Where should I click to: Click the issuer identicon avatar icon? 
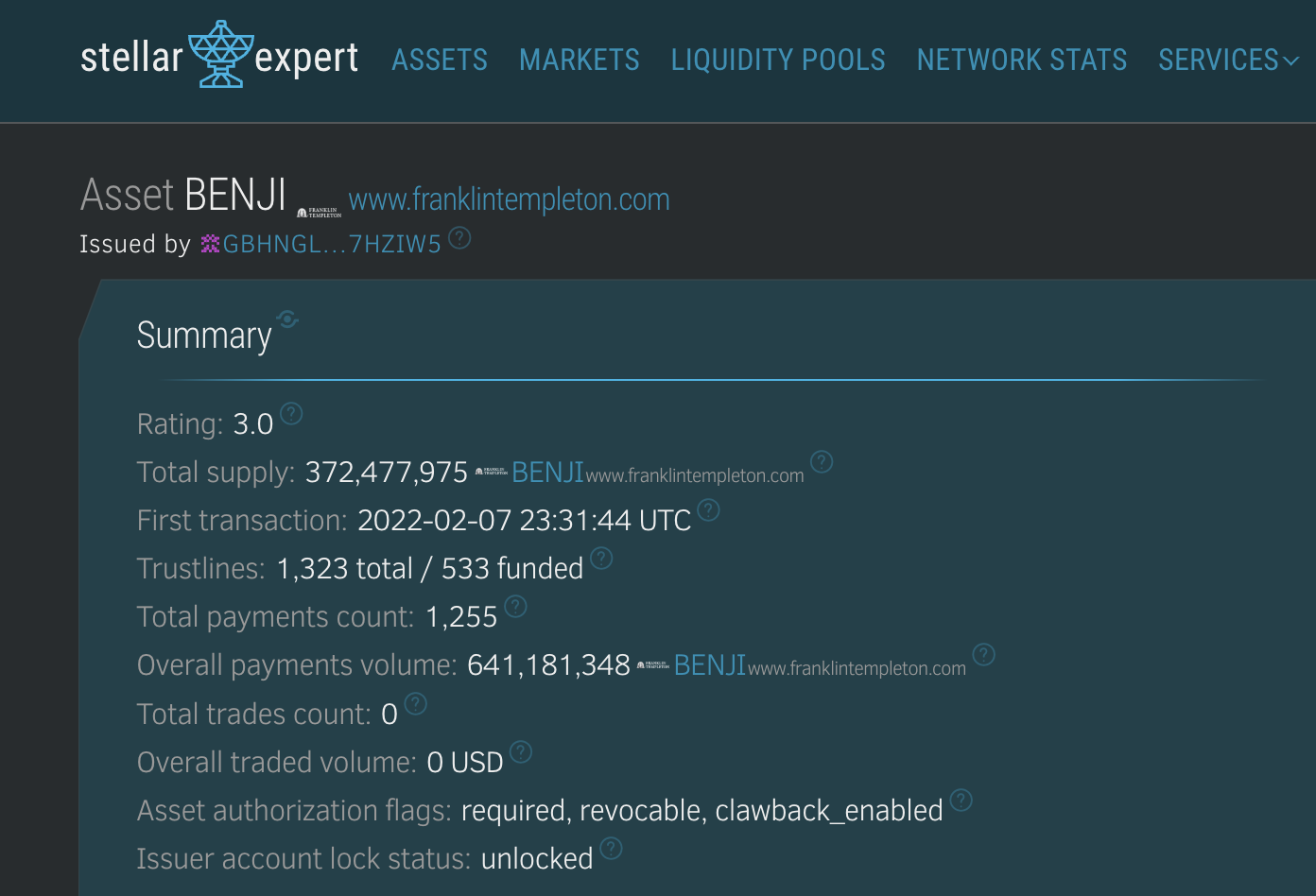(210, 243)
